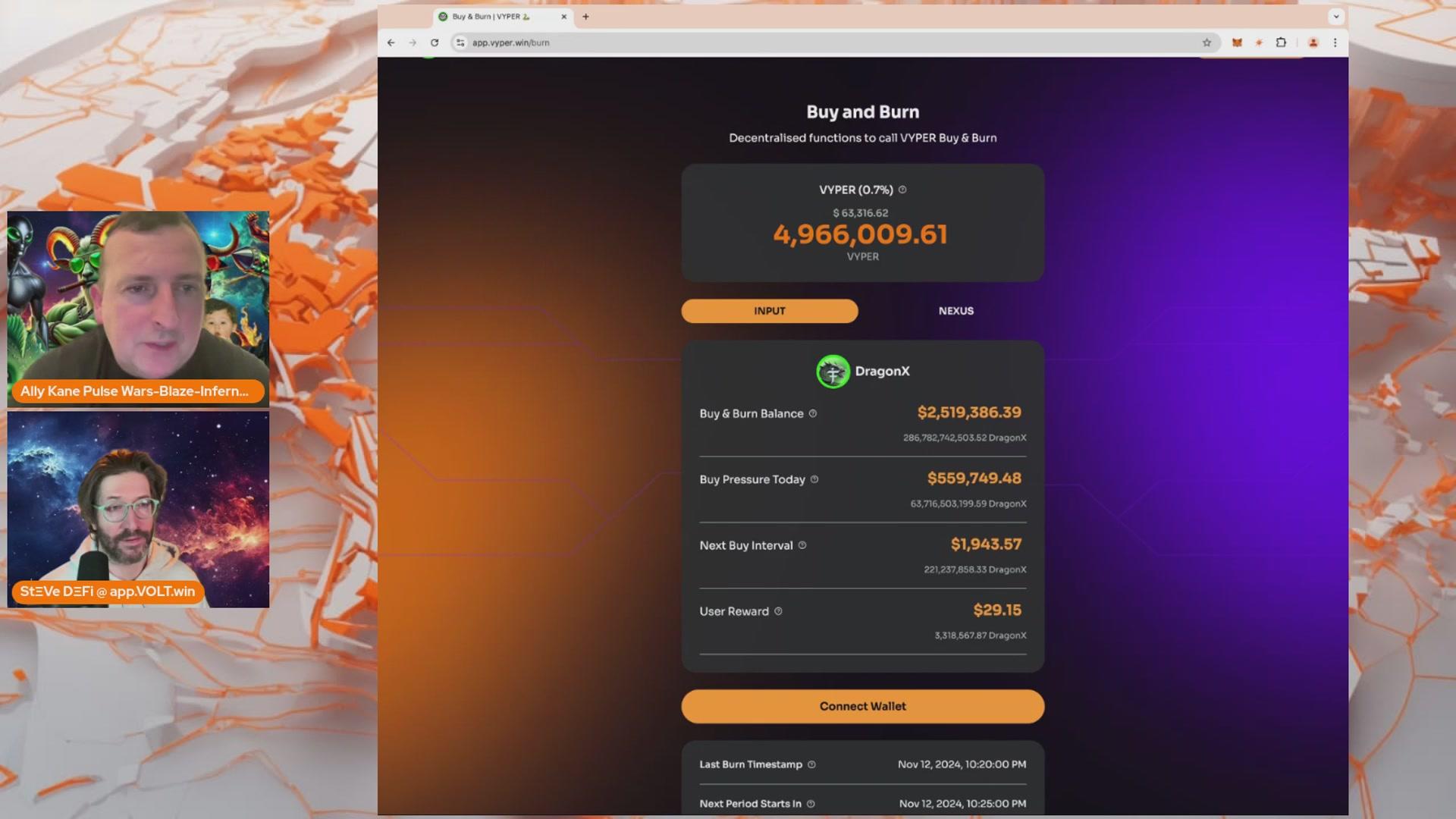Open the browser profile avatar
This screenshot has width=1456, height=819.
click(1313, 42)
